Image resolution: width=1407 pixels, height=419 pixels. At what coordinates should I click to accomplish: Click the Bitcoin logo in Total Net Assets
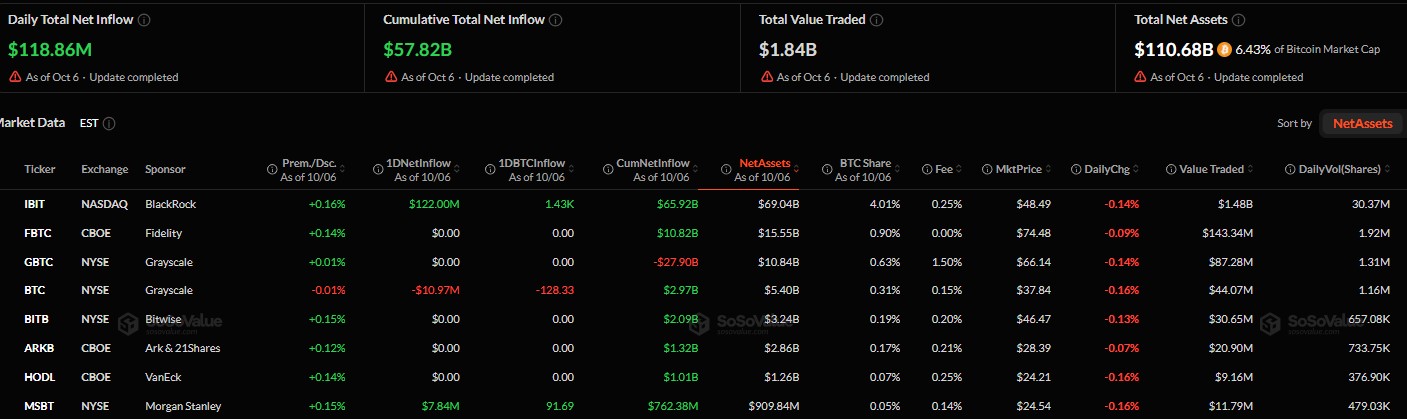click(1225, 49)
